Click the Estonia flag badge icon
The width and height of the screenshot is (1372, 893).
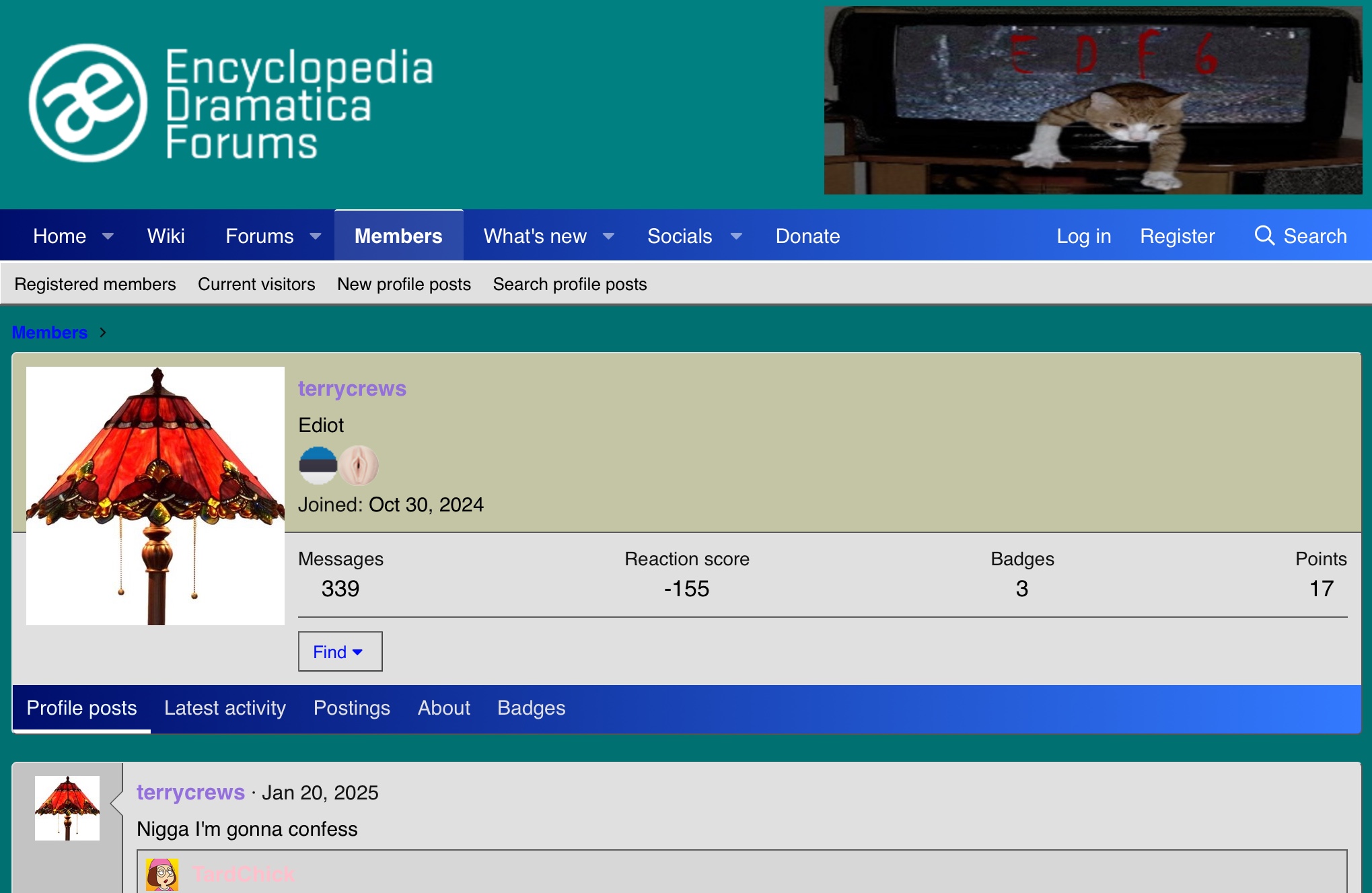pyautogui.click(x=318, y=466)
